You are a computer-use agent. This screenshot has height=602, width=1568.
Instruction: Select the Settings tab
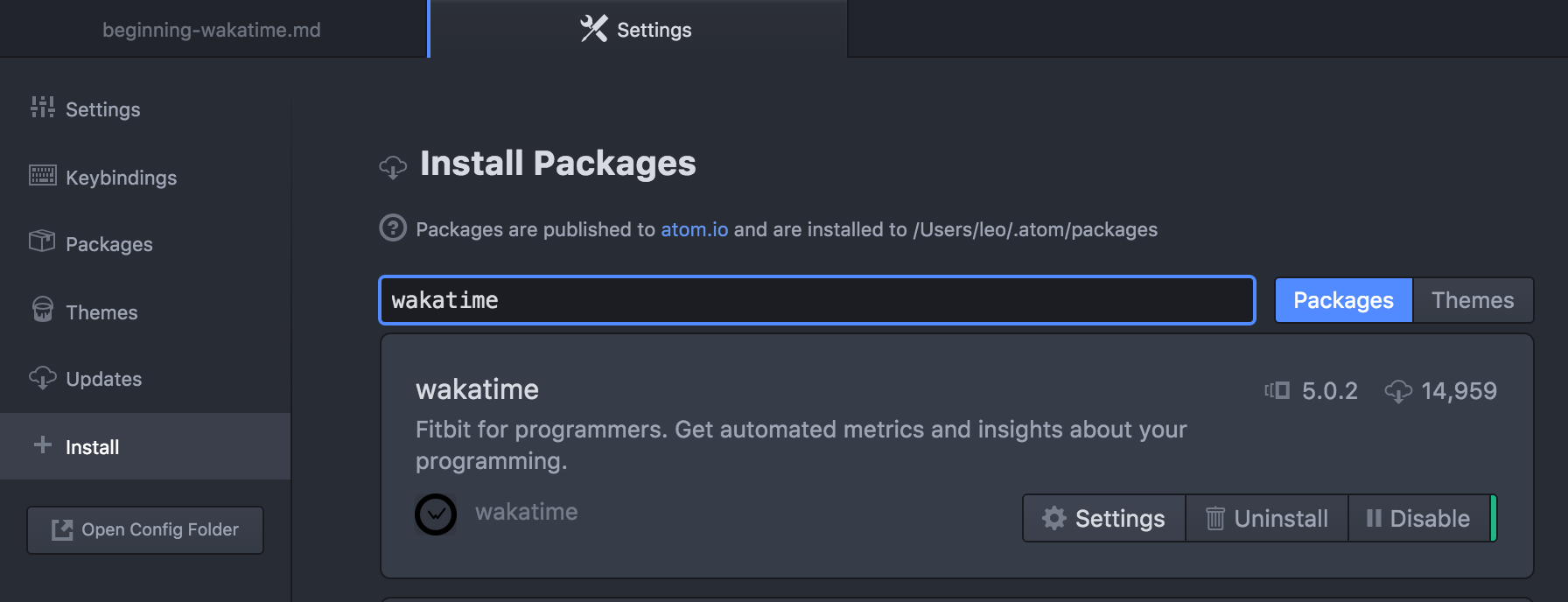(x=637, y=30)
